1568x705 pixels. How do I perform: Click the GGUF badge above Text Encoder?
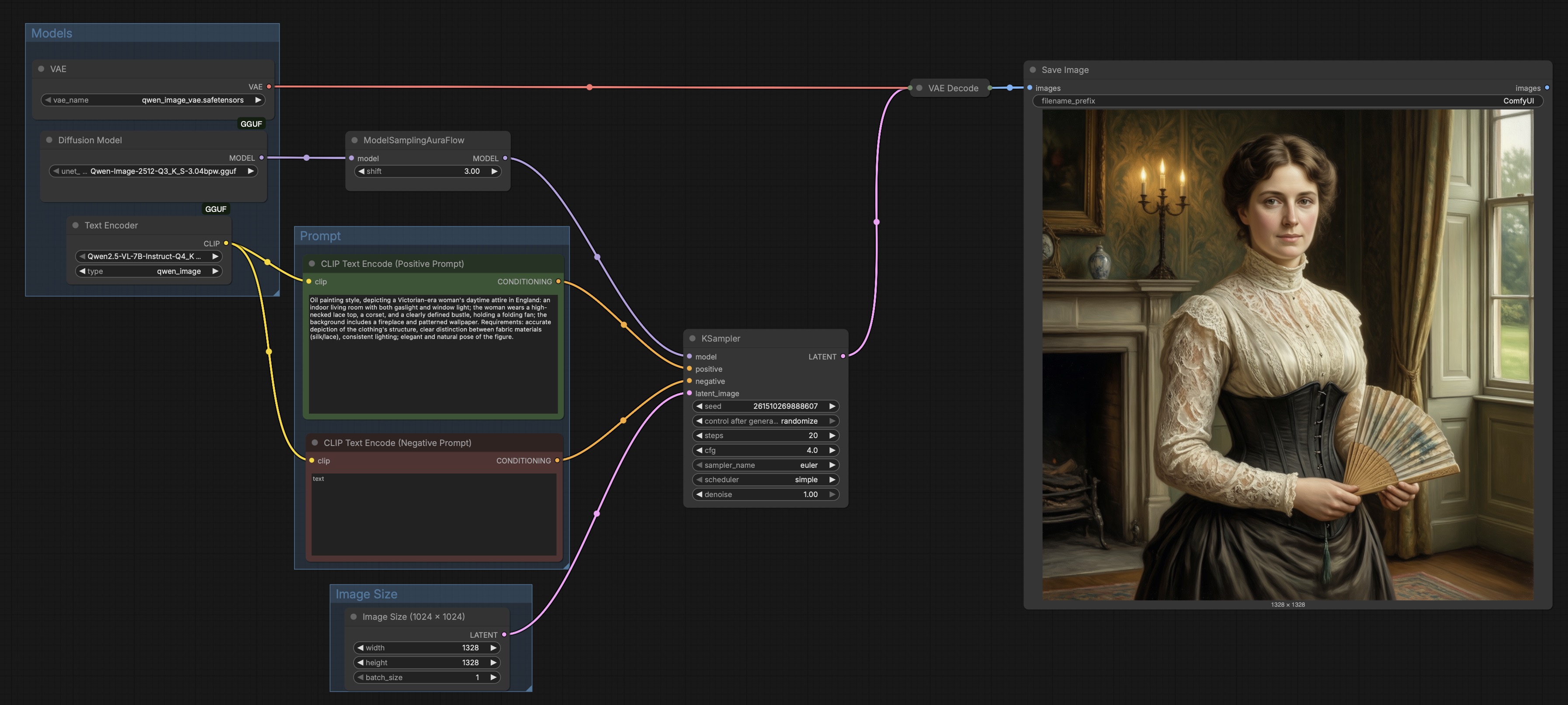[x=215, y=209]
